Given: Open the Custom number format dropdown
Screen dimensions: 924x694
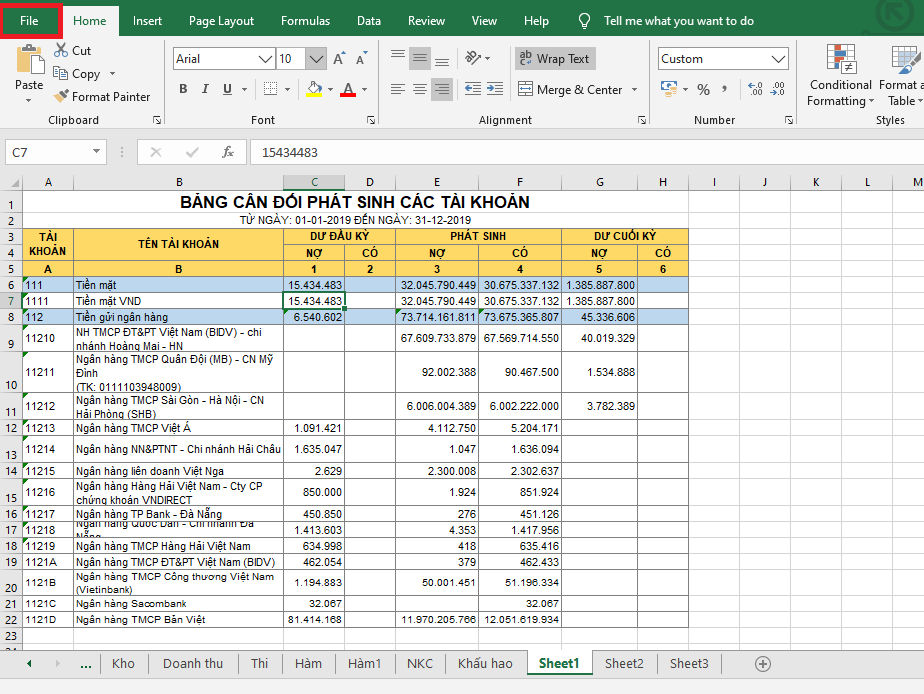Looking at the screenshot, I should point(780,59).
